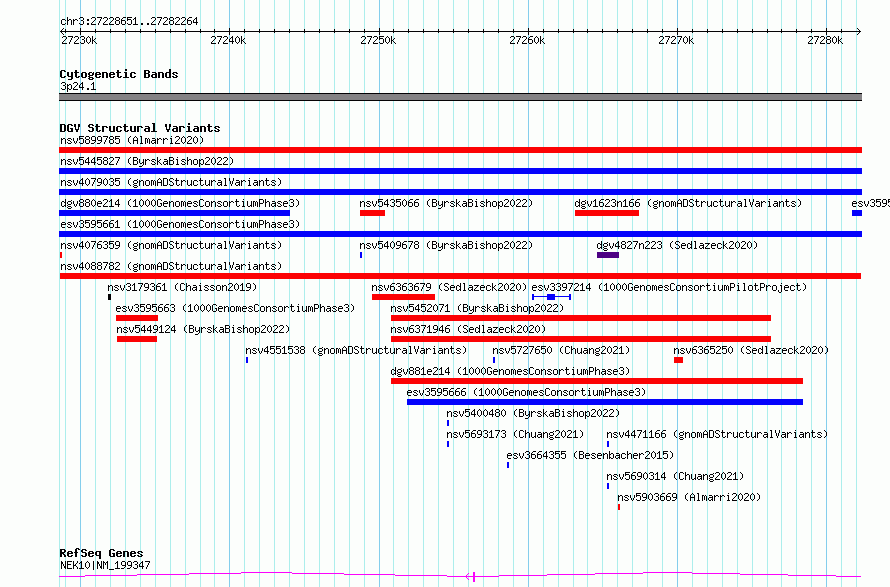Click the Cytogenetic Bands track title
Screen dimensions: 890x587
click(x=119, y=74)
